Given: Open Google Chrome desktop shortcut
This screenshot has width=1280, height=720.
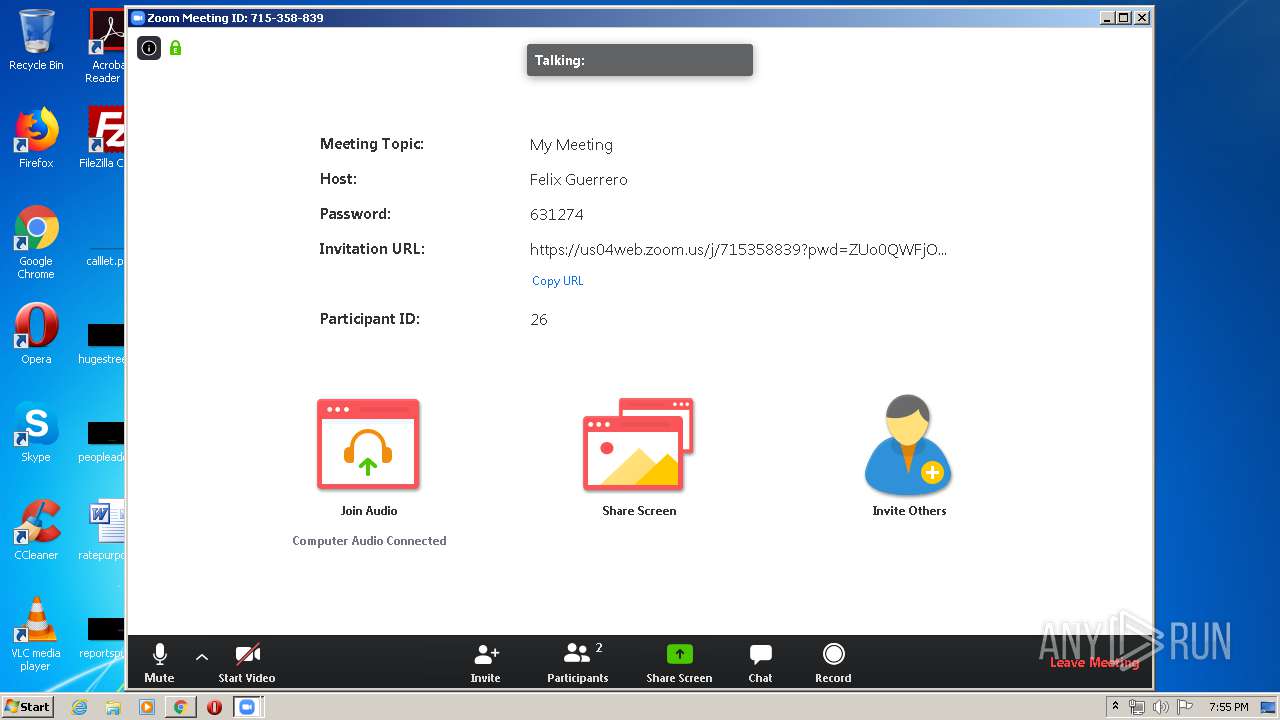Looking at the screenshot, I should click(x=36, y=242).
